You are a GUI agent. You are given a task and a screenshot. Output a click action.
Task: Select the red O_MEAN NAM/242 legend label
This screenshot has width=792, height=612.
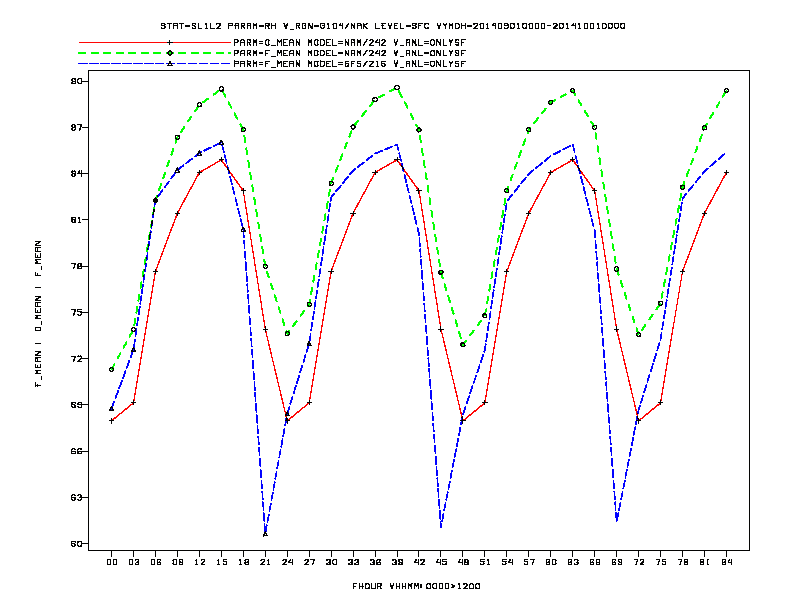click(x=349, y=43)
